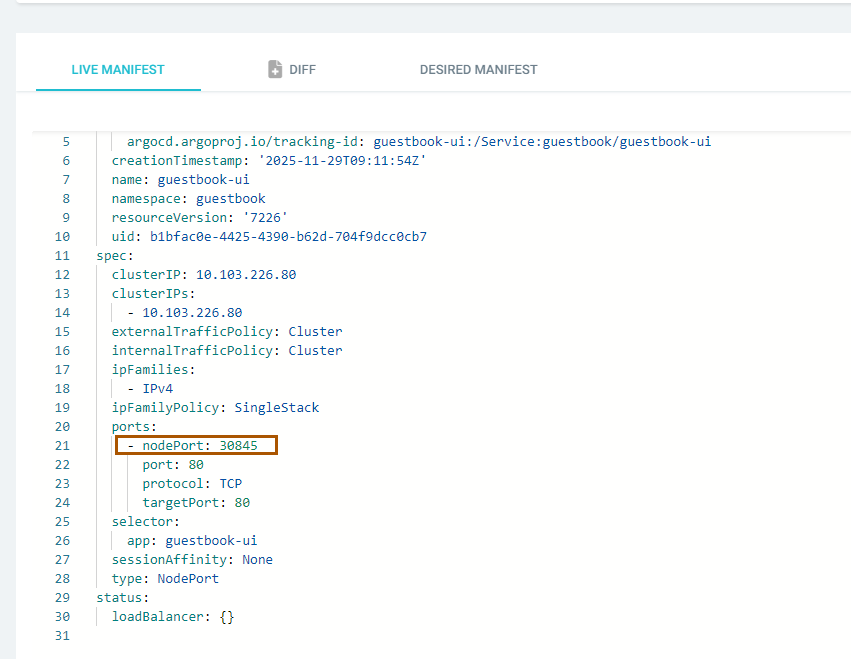Click line number 21 in the gutter

pos(62,445)
